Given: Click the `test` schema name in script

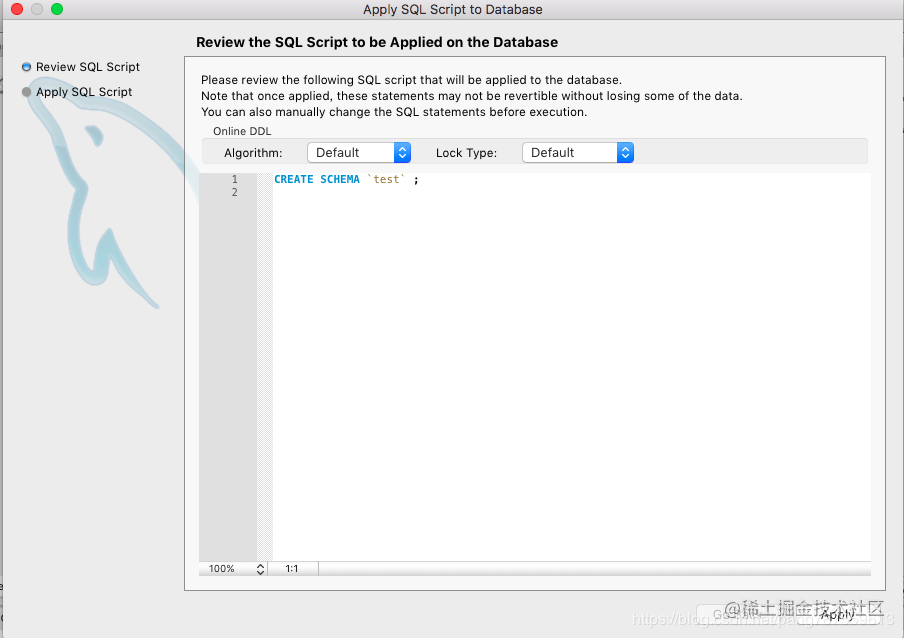Looking at the screenshot, I should click(x=386, y=179).
